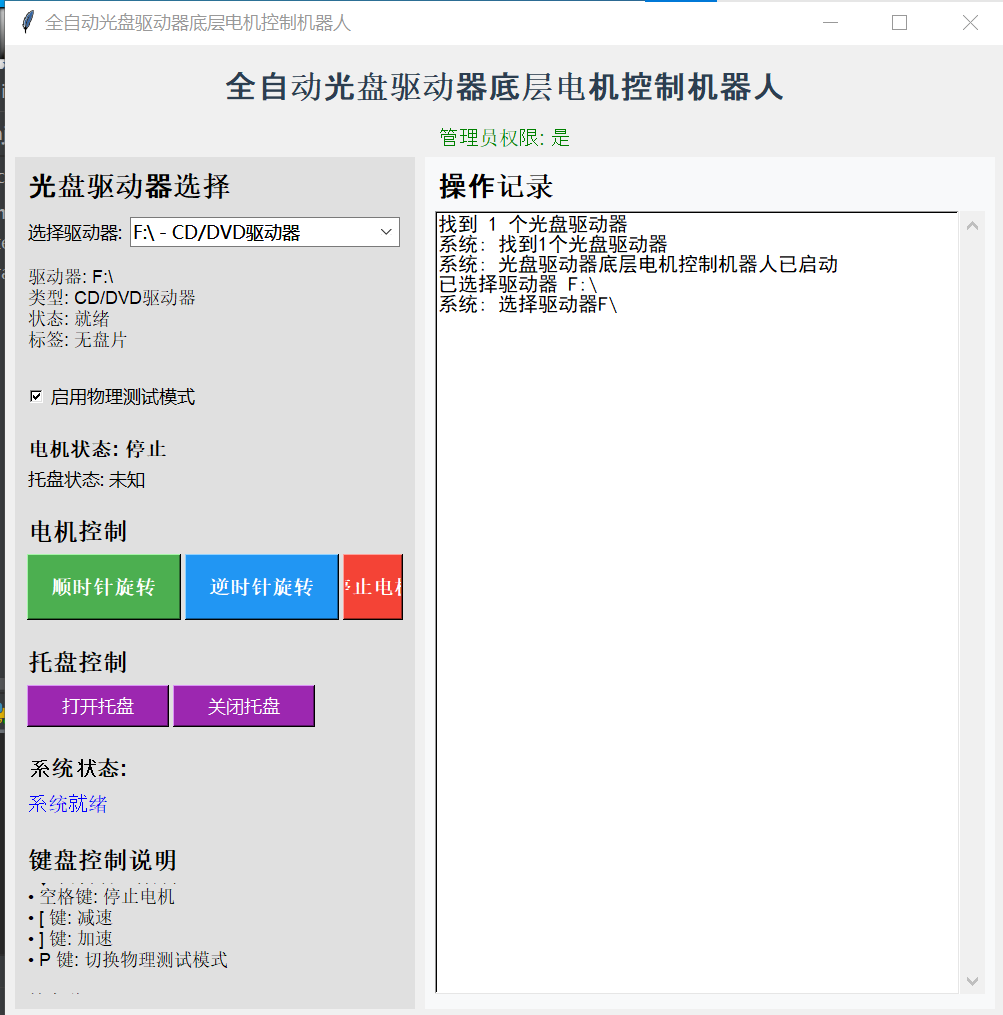Click the red stop motor button
The image size is (1003, 1015).
373,586
